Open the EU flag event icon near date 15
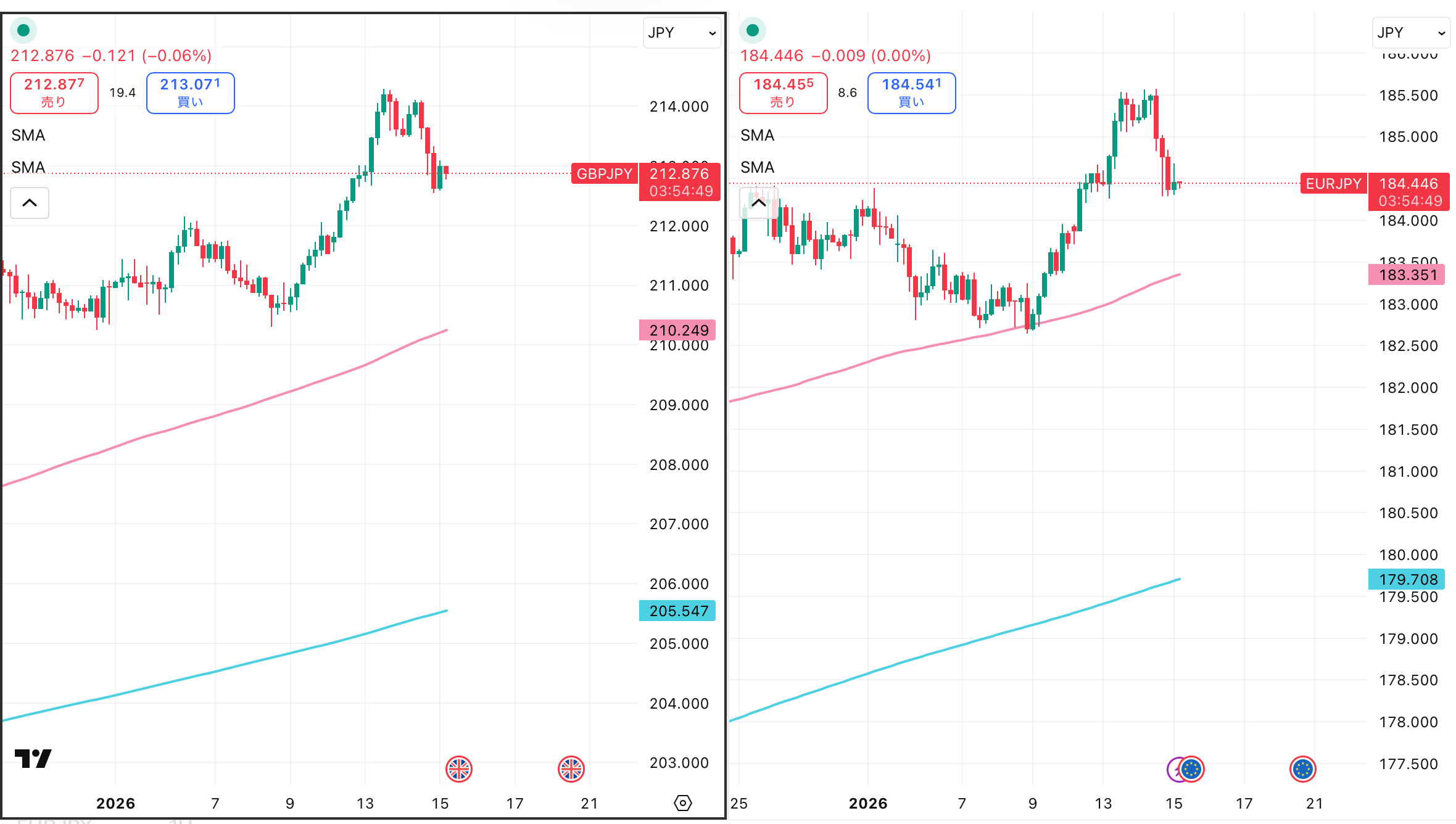The height and width of the screenshot is (824, 1456). pyautogui.click(x=1192, y=769)
